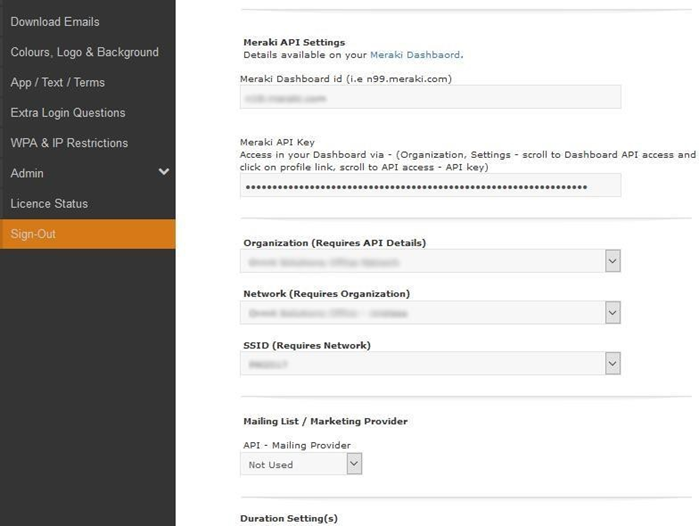The width and height of the screenshot is (699, 526).
Task: Click the Mailing Provider dropdown arrow
Action: (353, 464)
